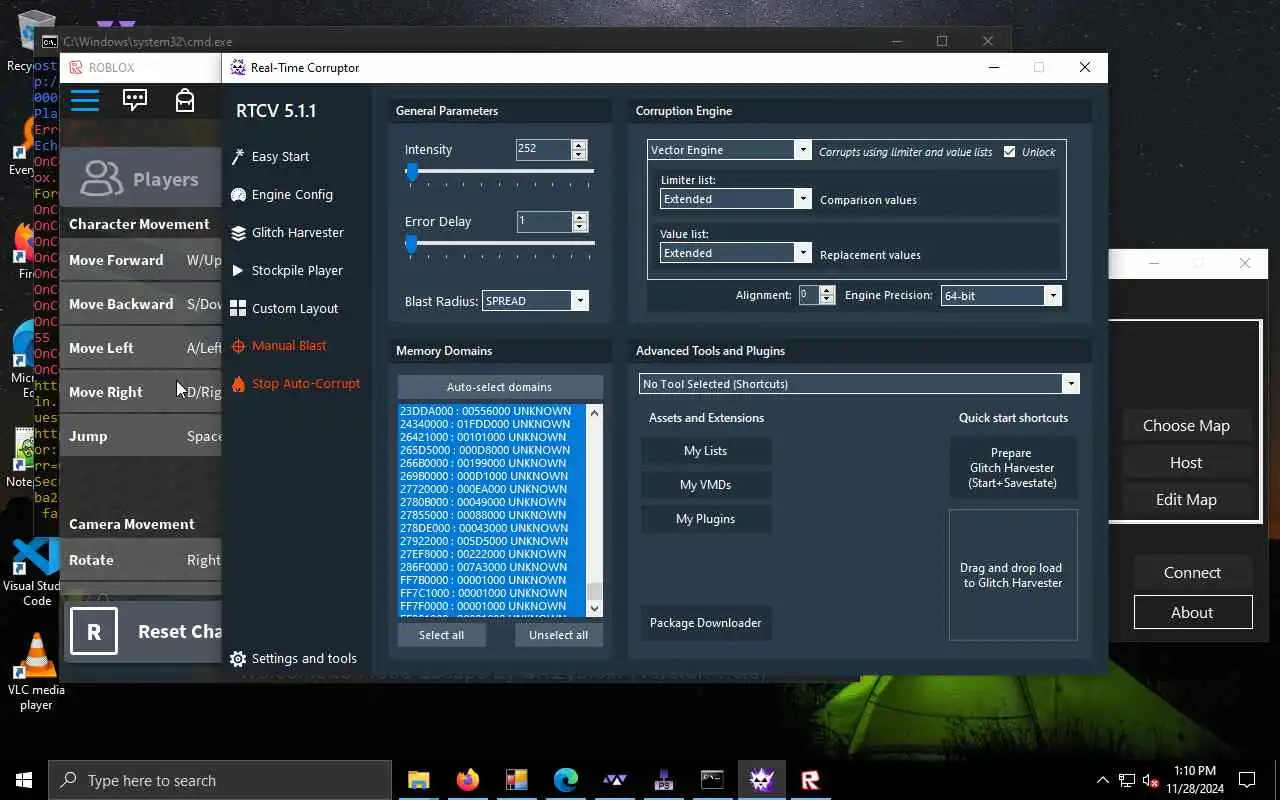Open Roblox chat bubble icon
1280x800 pixels.
pyautogui.click(x=135, y=100)
